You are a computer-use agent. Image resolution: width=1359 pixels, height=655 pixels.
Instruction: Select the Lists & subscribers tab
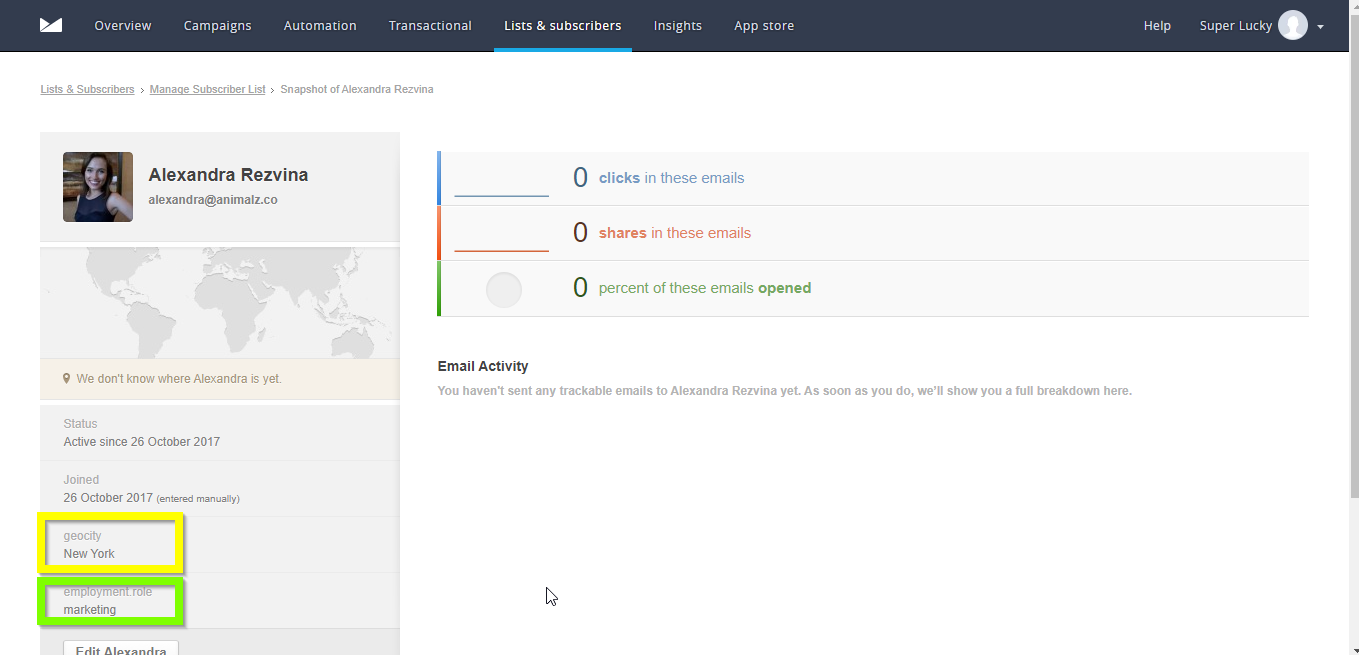point(563,25)
